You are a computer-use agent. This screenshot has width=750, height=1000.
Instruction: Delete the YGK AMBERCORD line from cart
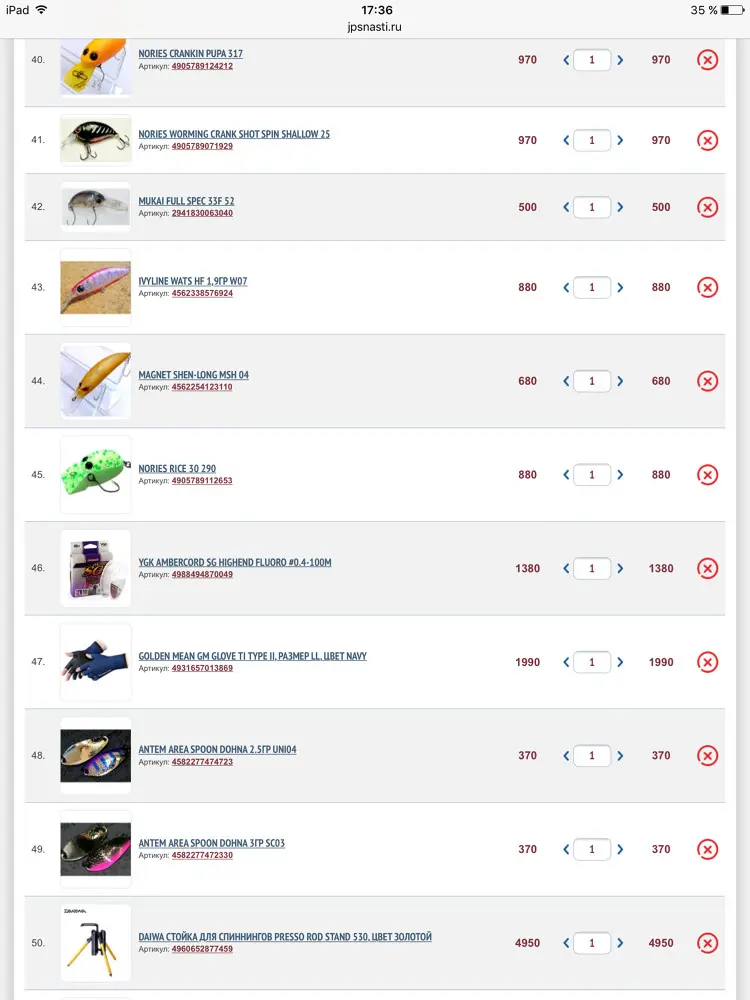707,568
